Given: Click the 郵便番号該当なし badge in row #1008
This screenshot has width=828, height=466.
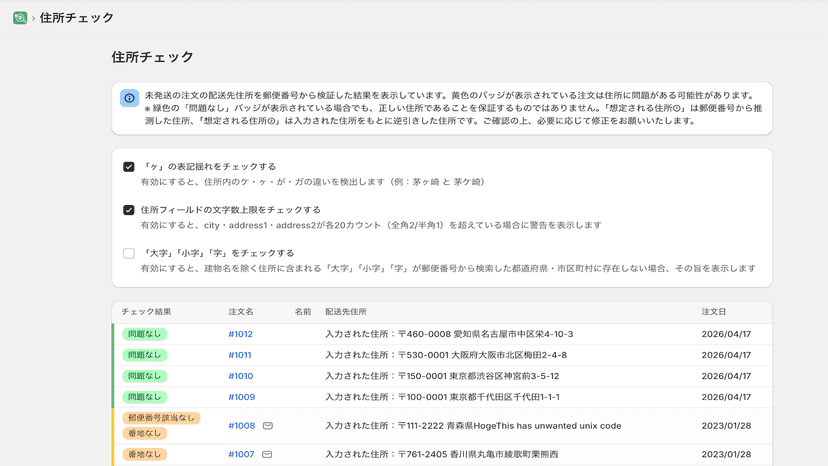Looking at the screenshot, I should point(161,418).
